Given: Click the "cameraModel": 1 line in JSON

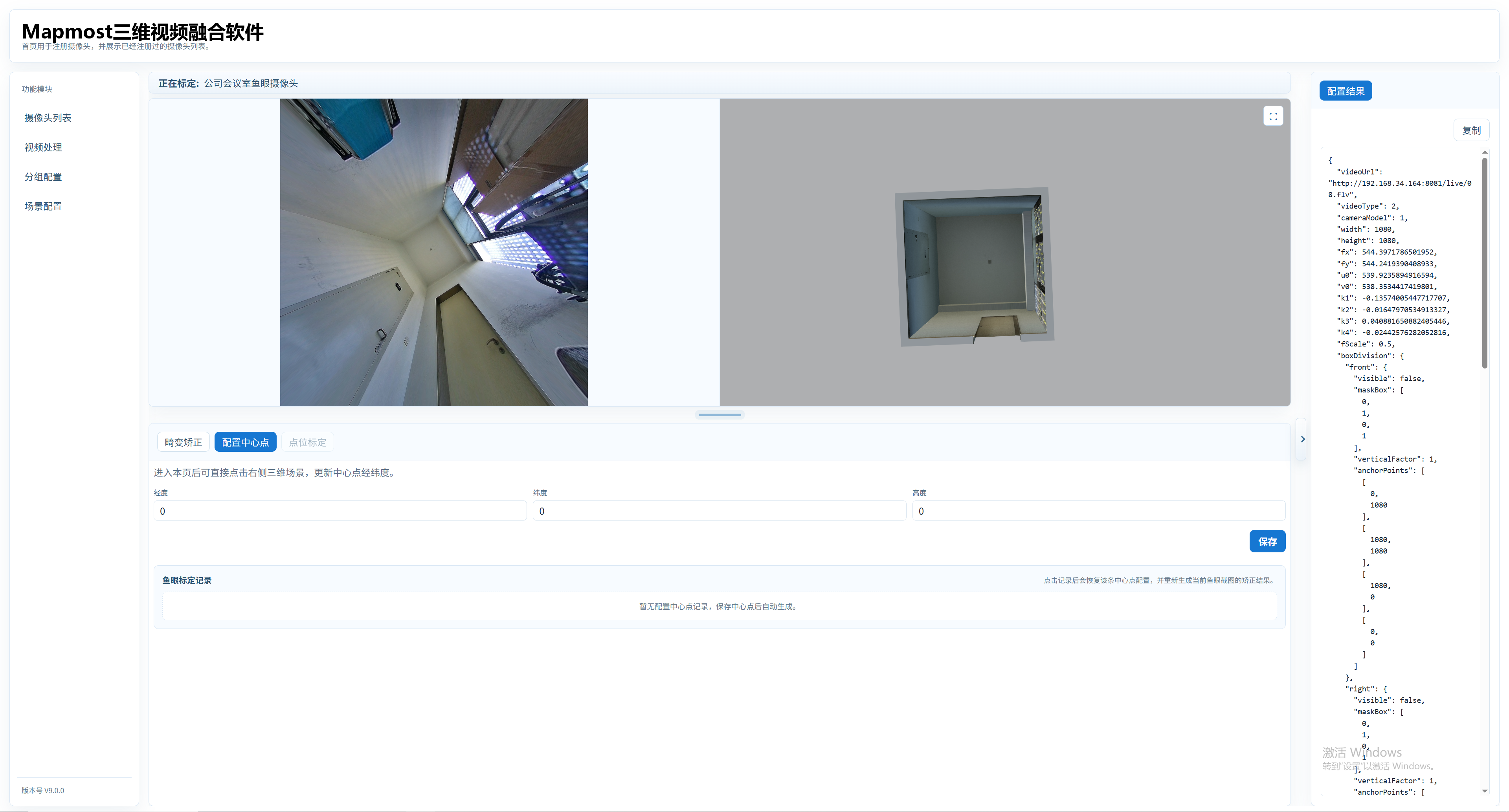Looking at the screenshot, I should 1372,218.
